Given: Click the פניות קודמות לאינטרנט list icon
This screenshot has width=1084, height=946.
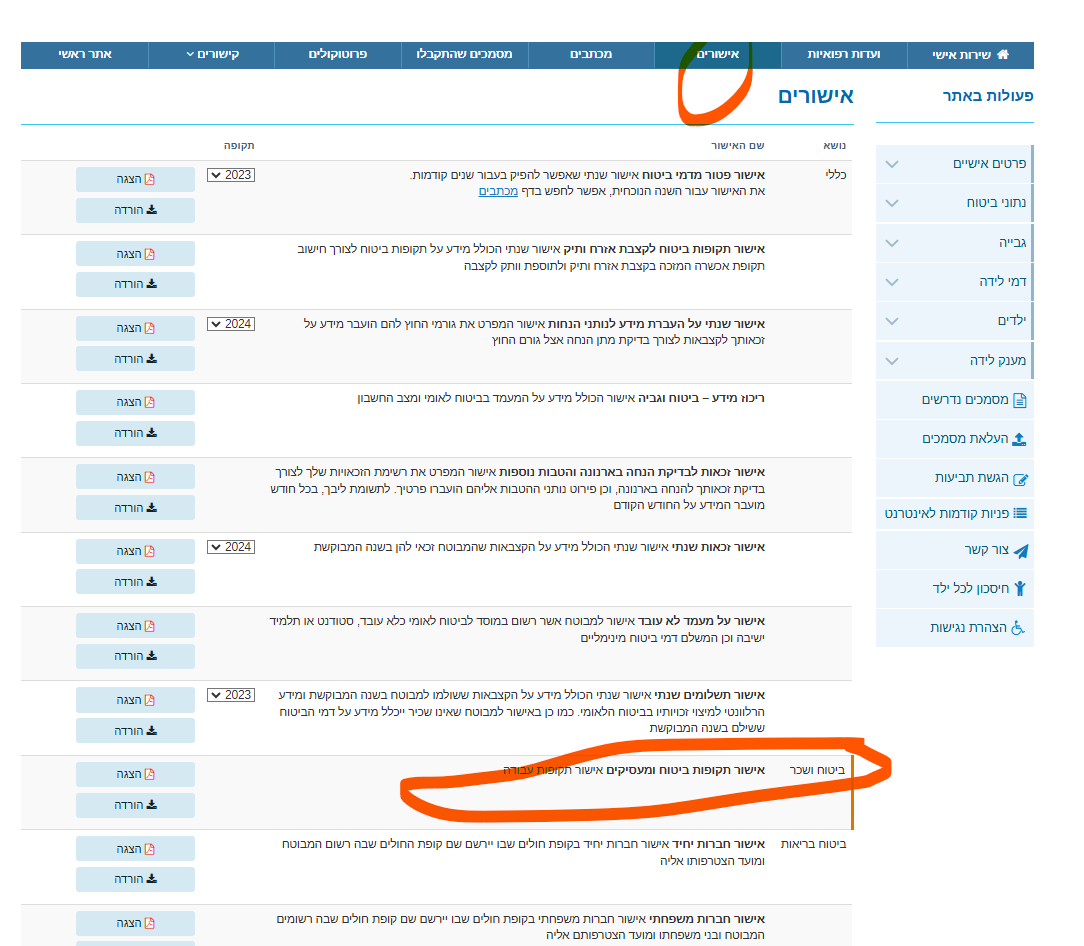Looking at the screenshot, I should pyautogui.click(x=1020, y=513).
